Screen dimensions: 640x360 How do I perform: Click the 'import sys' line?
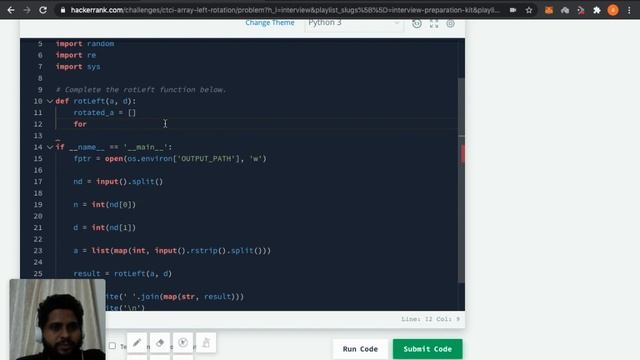coord(78,67)
